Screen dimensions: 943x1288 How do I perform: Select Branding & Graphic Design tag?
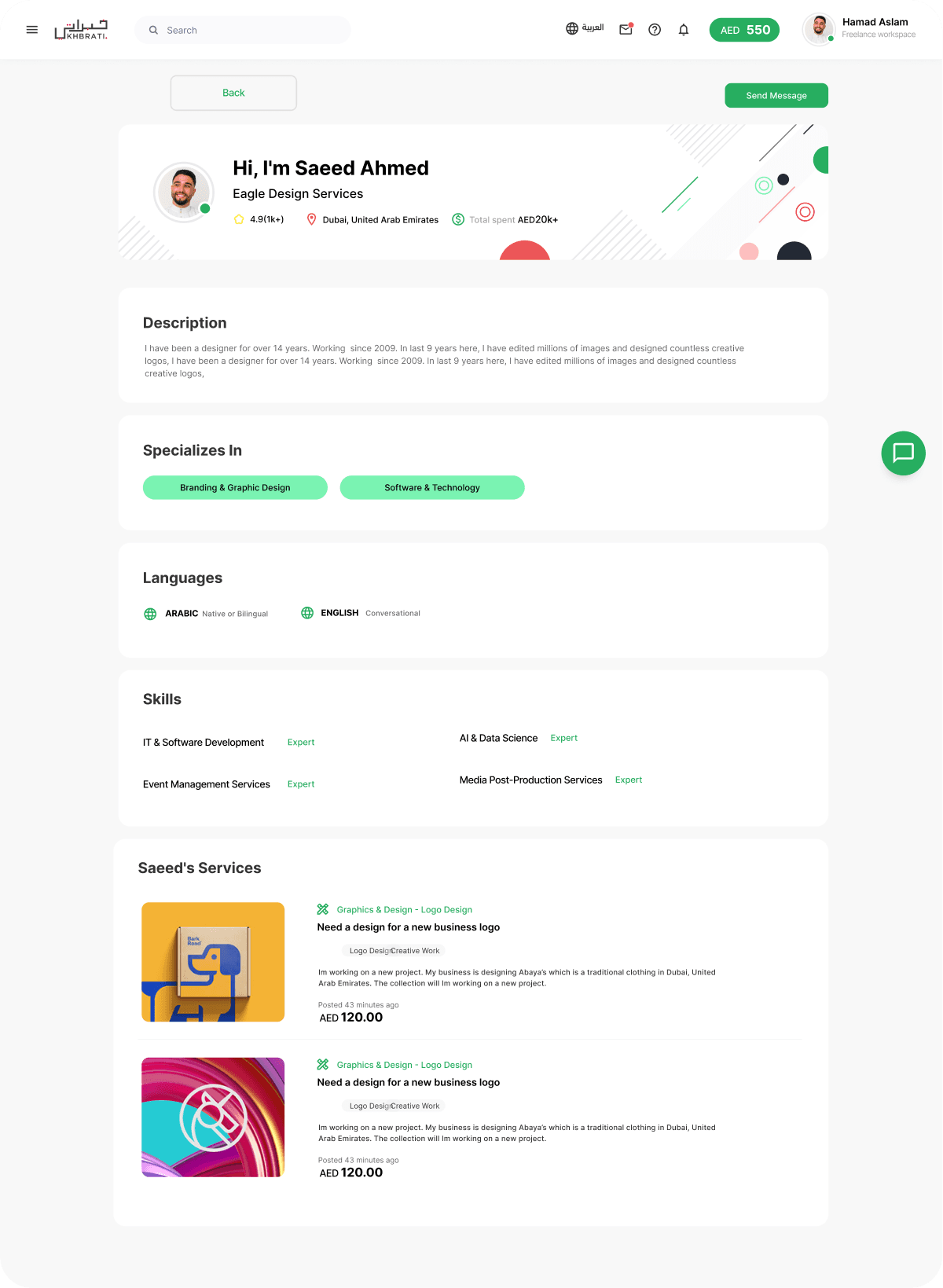click(x=235, y=487)
